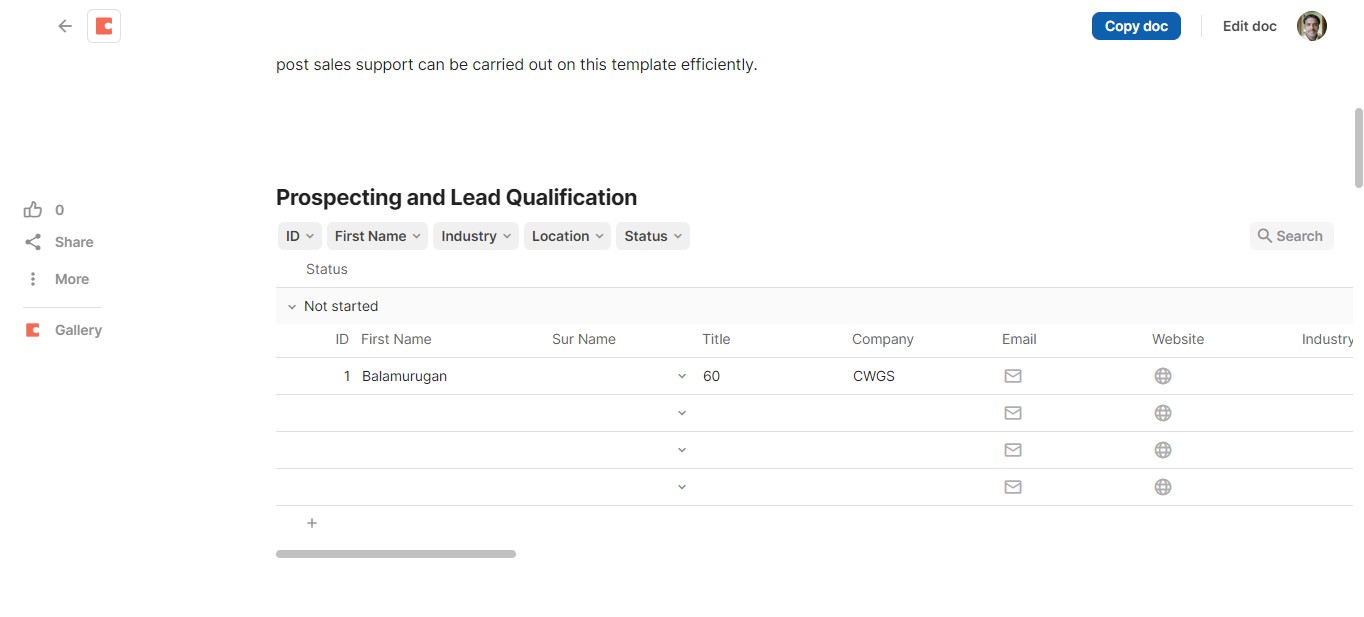Click the Share icon in sidebar
Image resolution: width=1364 pixels, height=617 pixels.
pos(33,242)
